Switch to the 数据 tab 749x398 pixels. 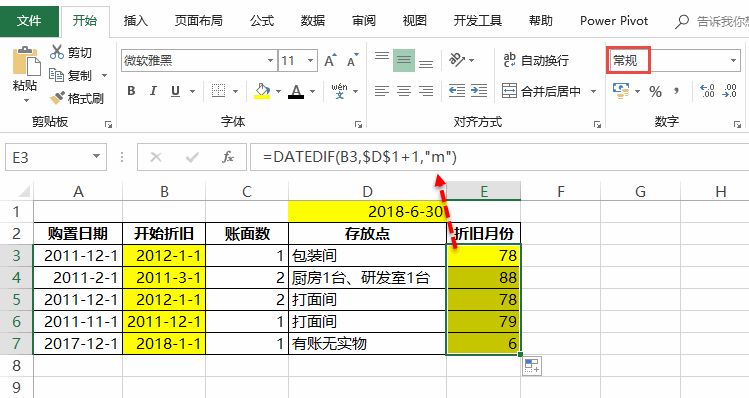click(x=312, y=21)
